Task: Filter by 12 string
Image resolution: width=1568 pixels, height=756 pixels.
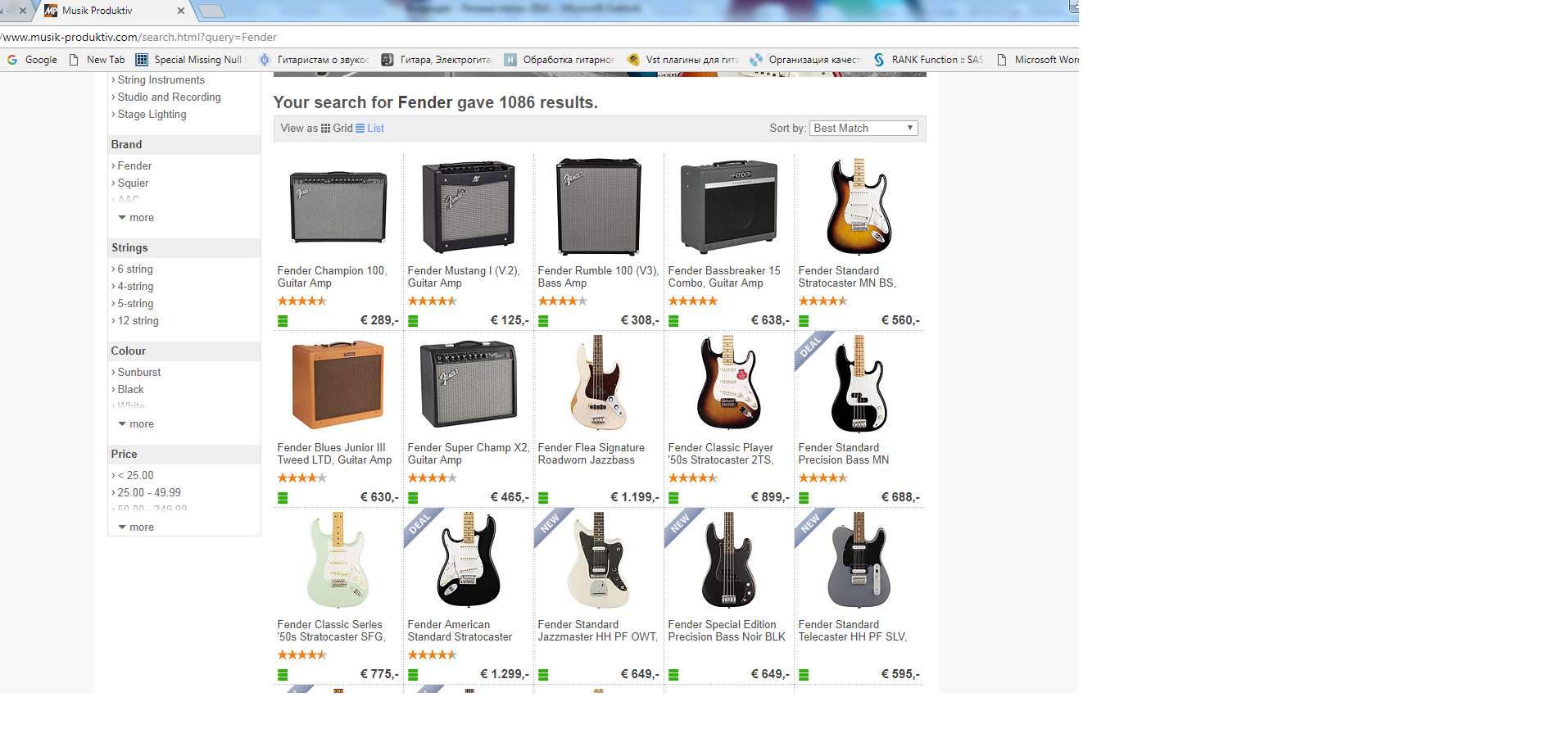Action: [138, 321]
